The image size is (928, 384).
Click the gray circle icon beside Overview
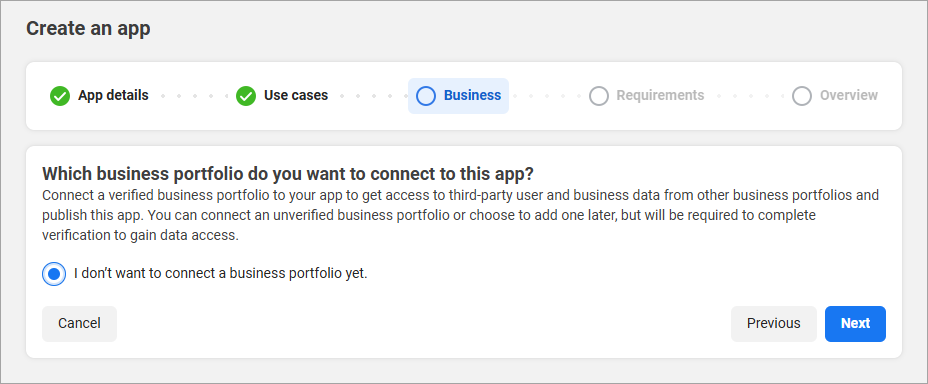click(802, 96)
